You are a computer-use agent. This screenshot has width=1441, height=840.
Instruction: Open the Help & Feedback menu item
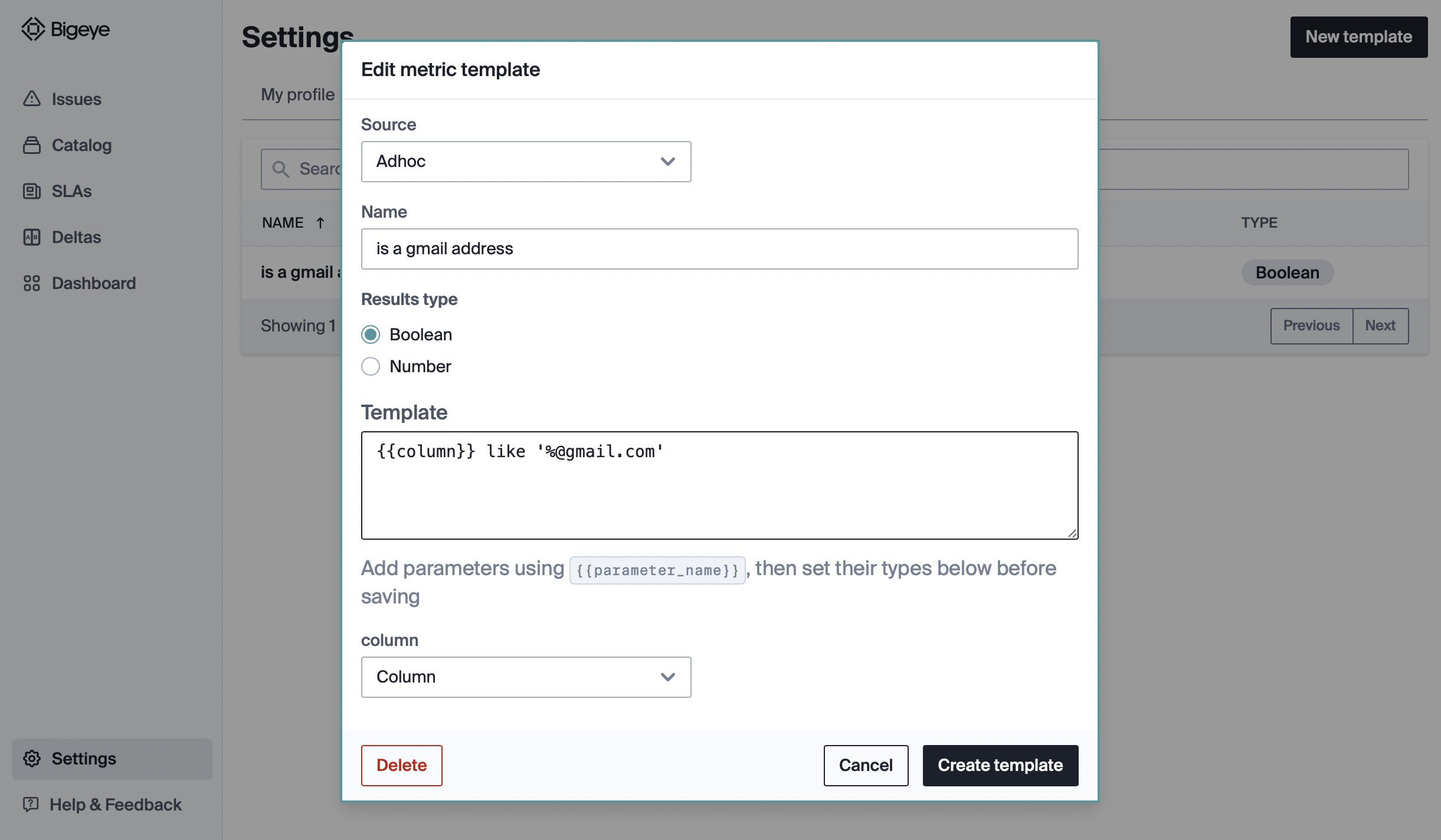click(115, 805)
